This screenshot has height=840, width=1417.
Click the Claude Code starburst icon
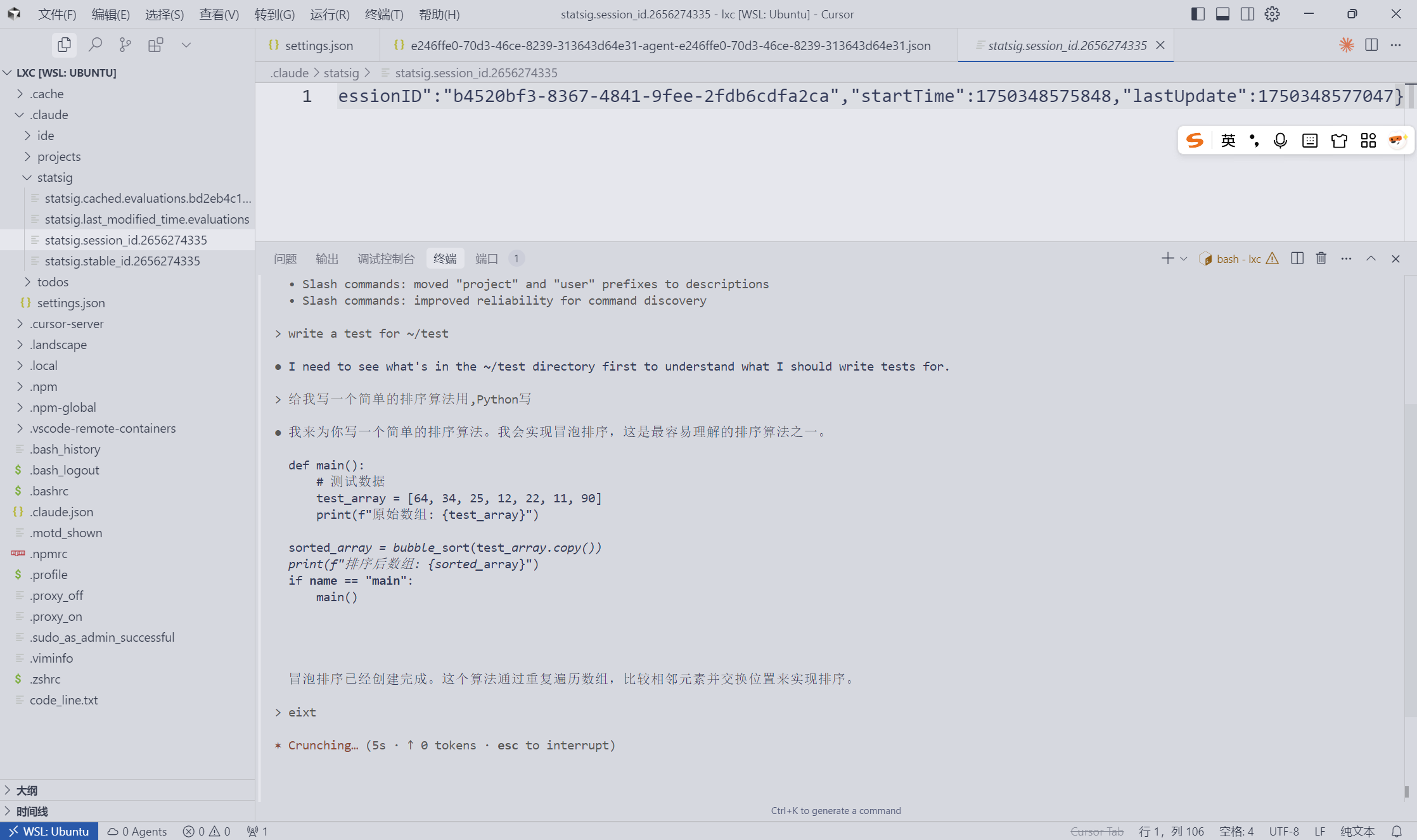tap(1346, 45)
